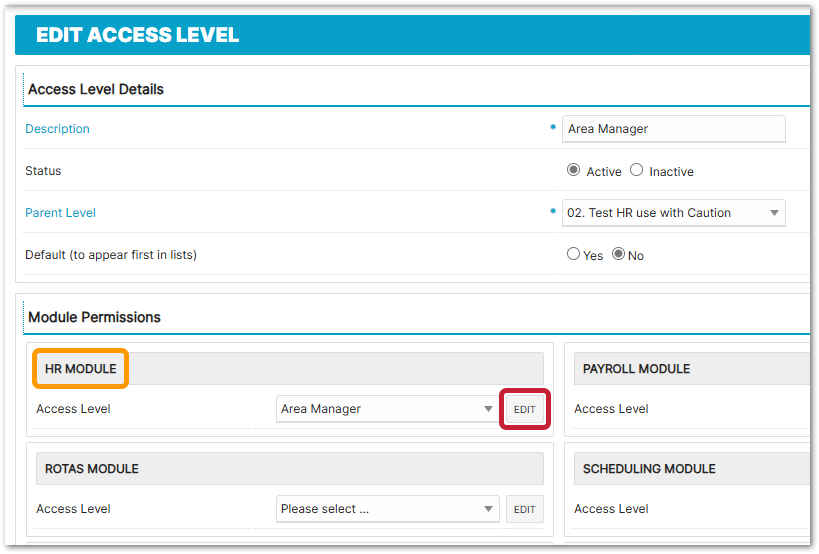This screenshot has height=554, width=819.
Task: Choose No for Default to appear first
Action: tap(618, 254)
